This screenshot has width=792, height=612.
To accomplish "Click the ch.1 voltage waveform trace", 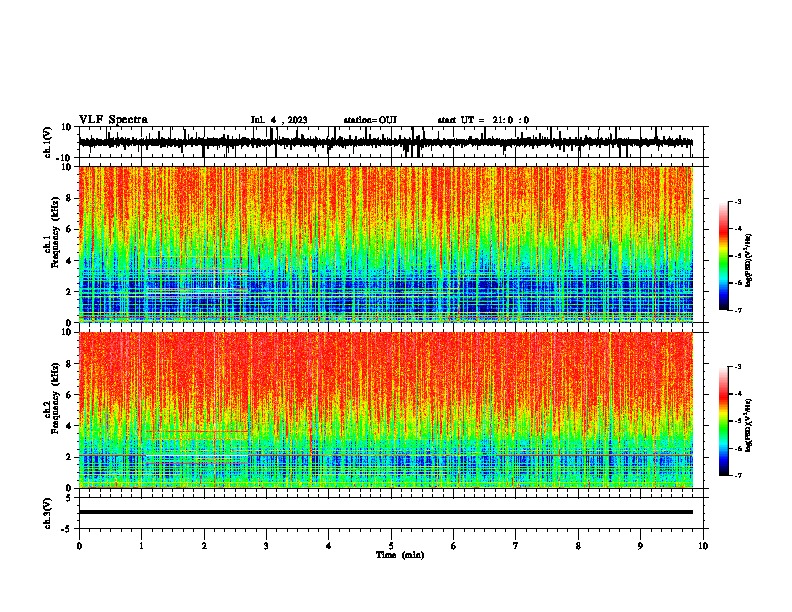I will point(386,142).
